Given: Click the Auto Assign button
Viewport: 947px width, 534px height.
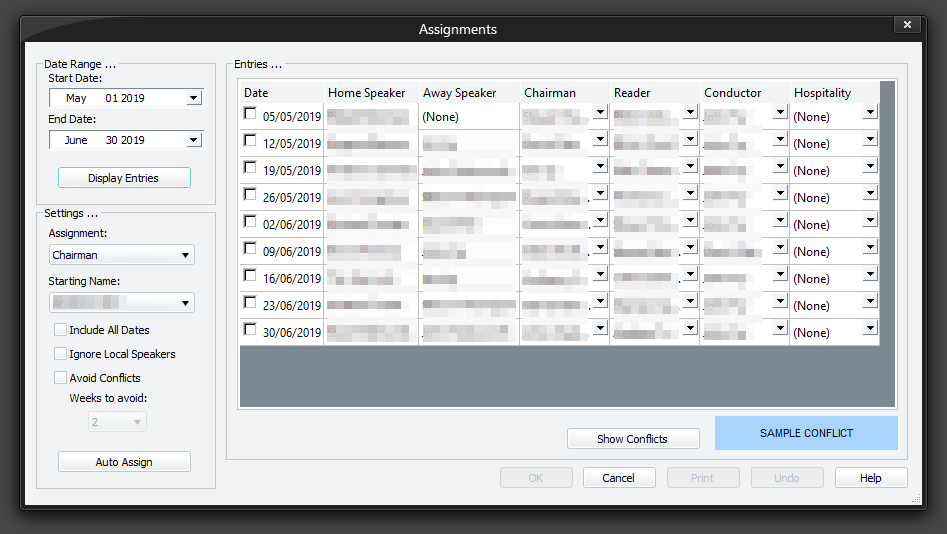Looking at the screenshot, I should (x=124, y=462).
